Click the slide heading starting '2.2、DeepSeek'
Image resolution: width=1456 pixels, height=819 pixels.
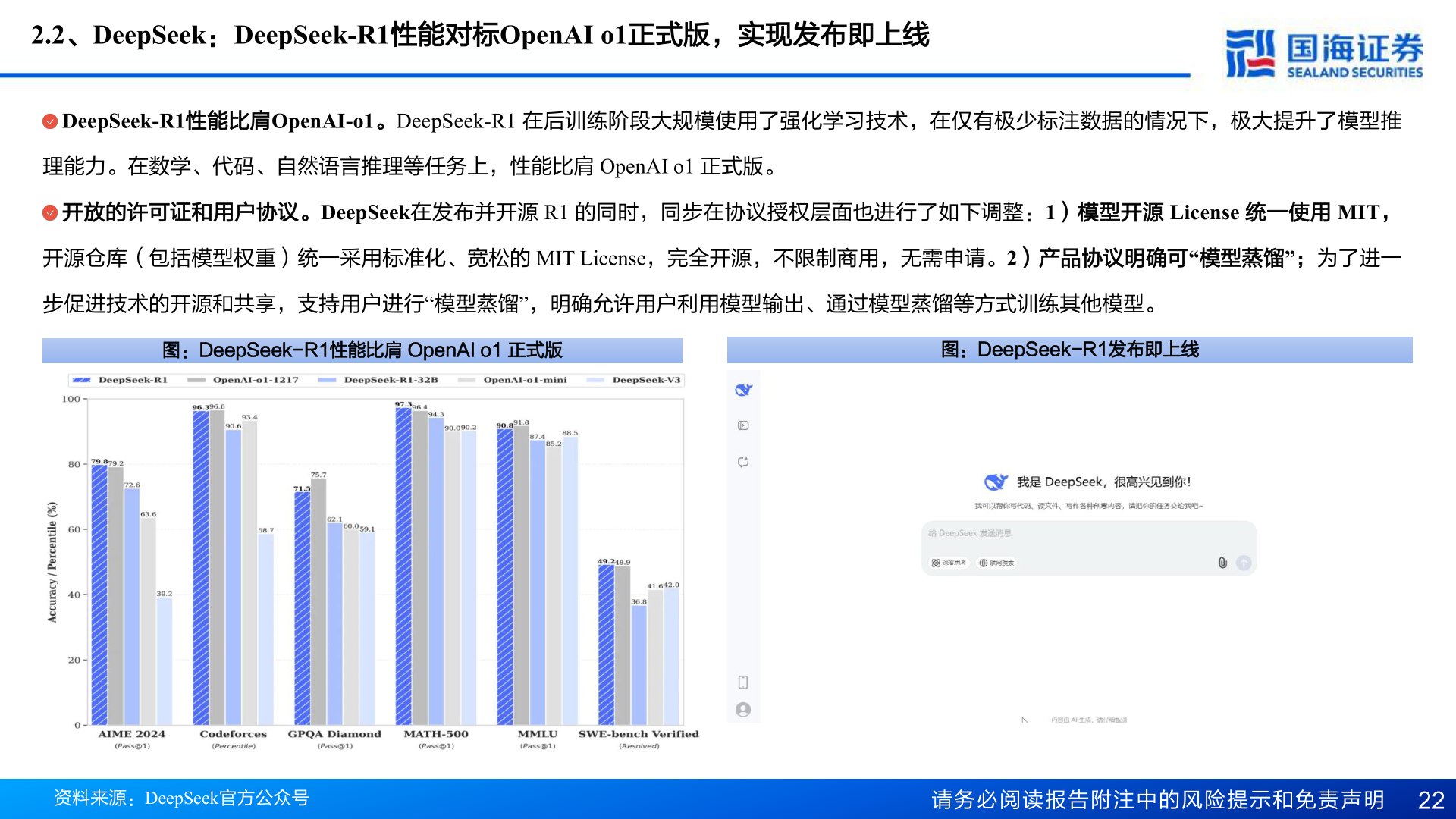480,35
